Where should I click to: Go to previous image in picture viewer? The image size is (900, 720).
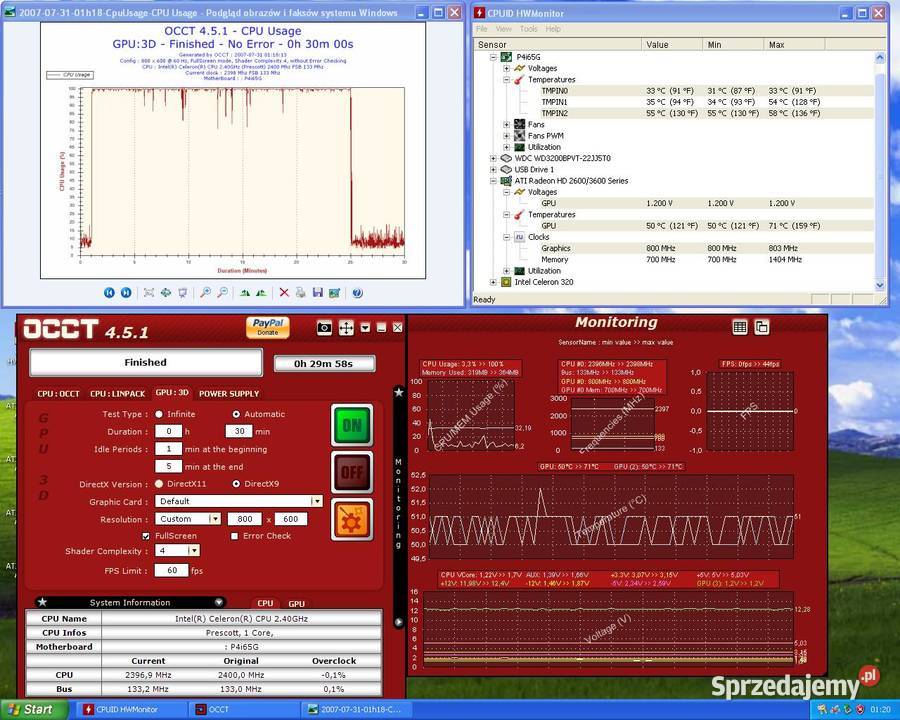pos(109,293)
